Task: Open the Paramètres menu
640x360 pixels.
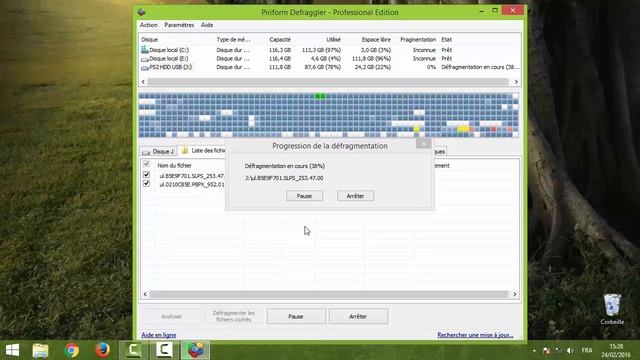Action: click(179, 25)
